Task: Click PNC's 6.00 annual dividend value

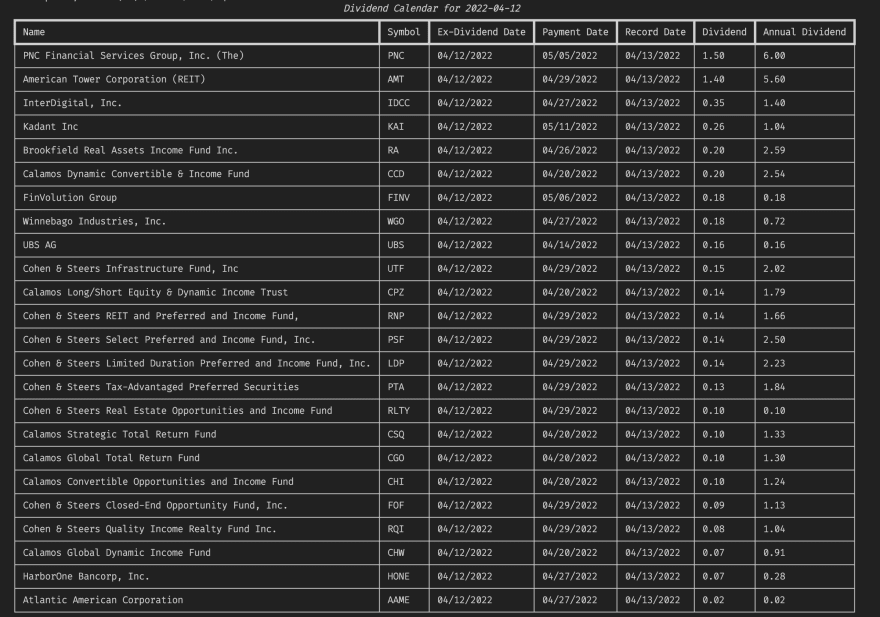Action: (774, 56)
